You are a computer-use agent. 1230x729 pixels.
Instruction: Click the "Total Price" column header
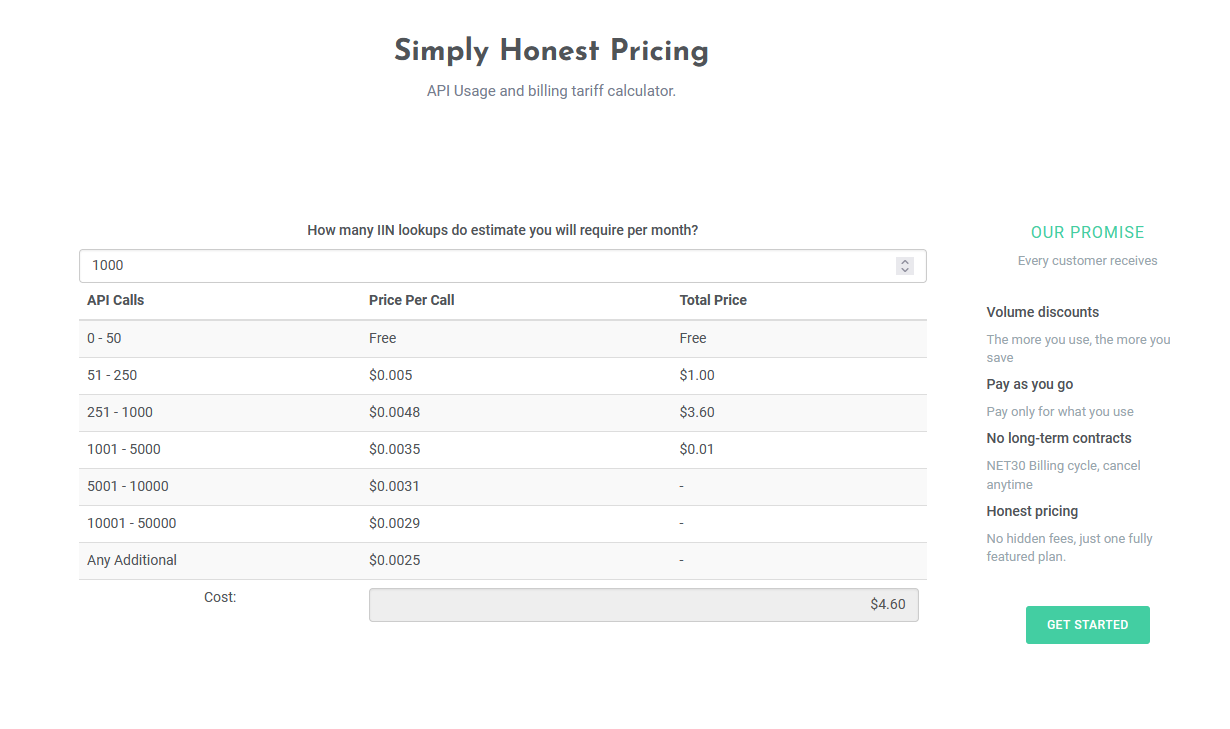(713, 300)
